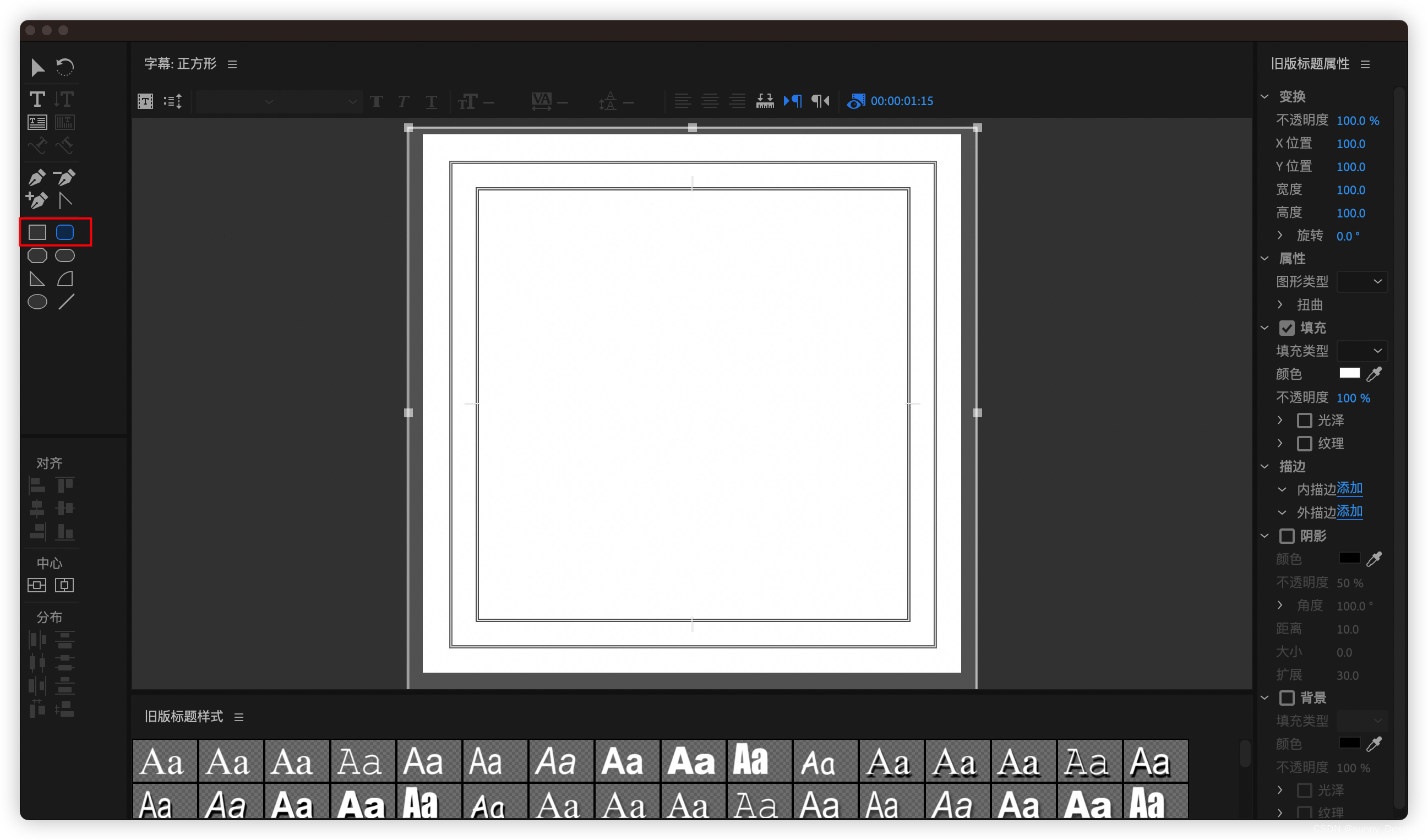Pick the Ellipse shape tool
Screen dimensions: 1428x840
click(37, 302)
